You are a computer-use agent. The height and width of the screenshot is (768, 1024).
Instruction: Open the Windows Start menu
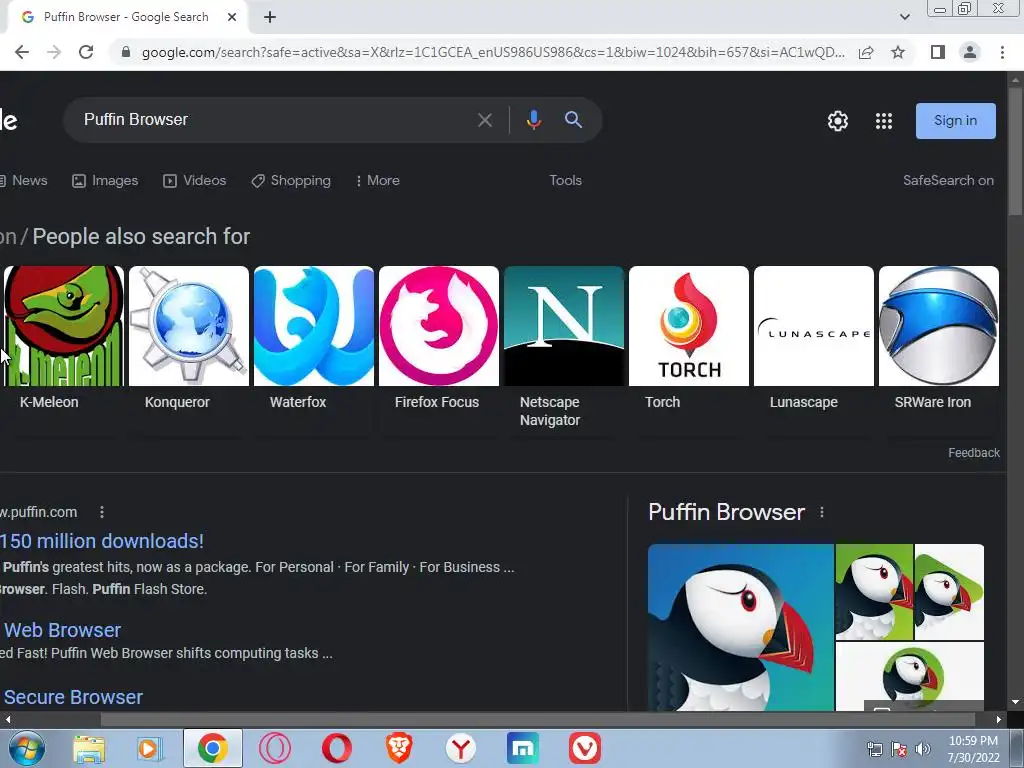coord(26,748)
